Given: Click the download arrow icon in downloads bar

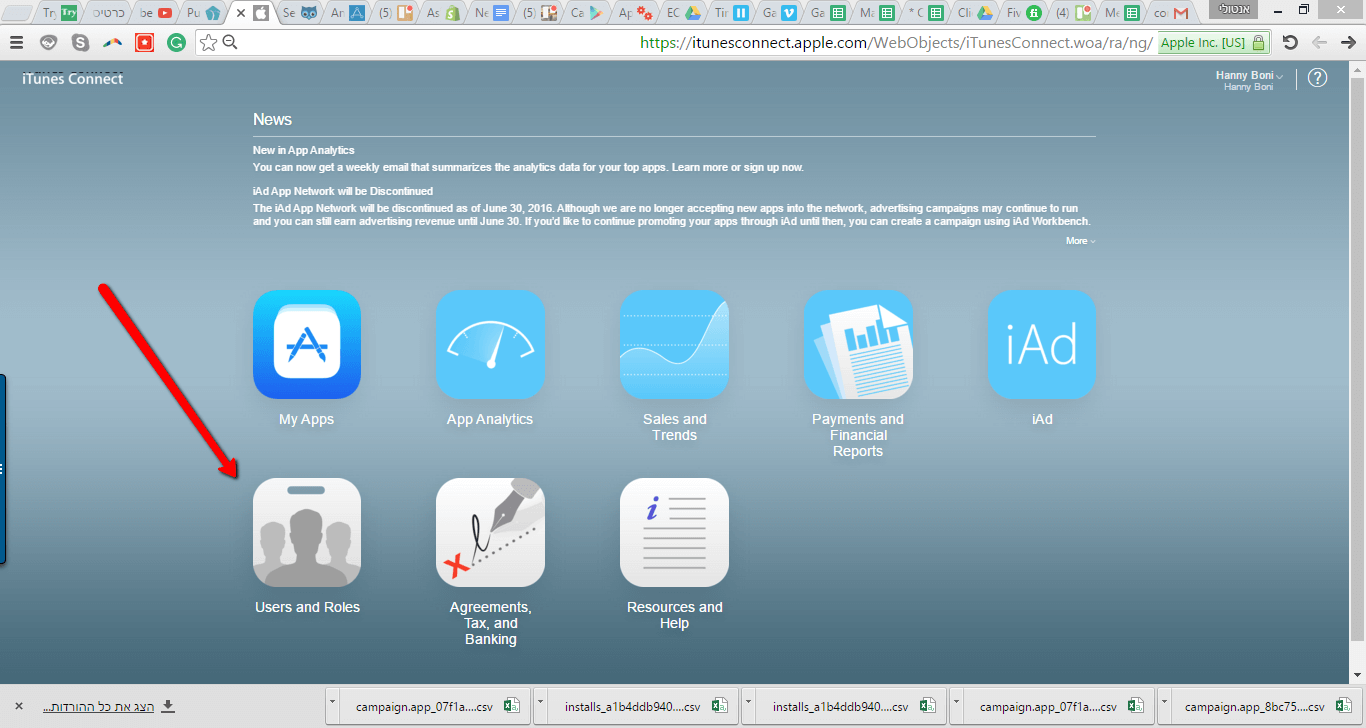Looking at the screenshot, I should (168, 706).
